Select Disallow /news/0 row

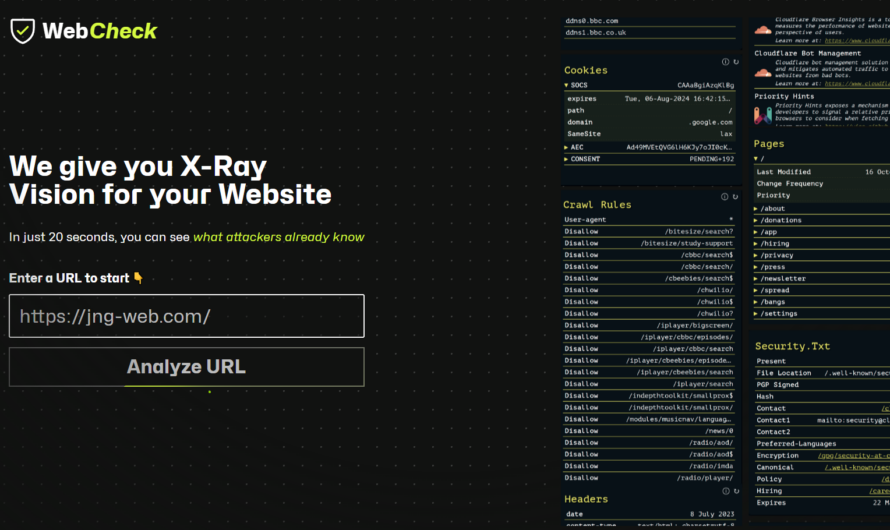[649, 431]
